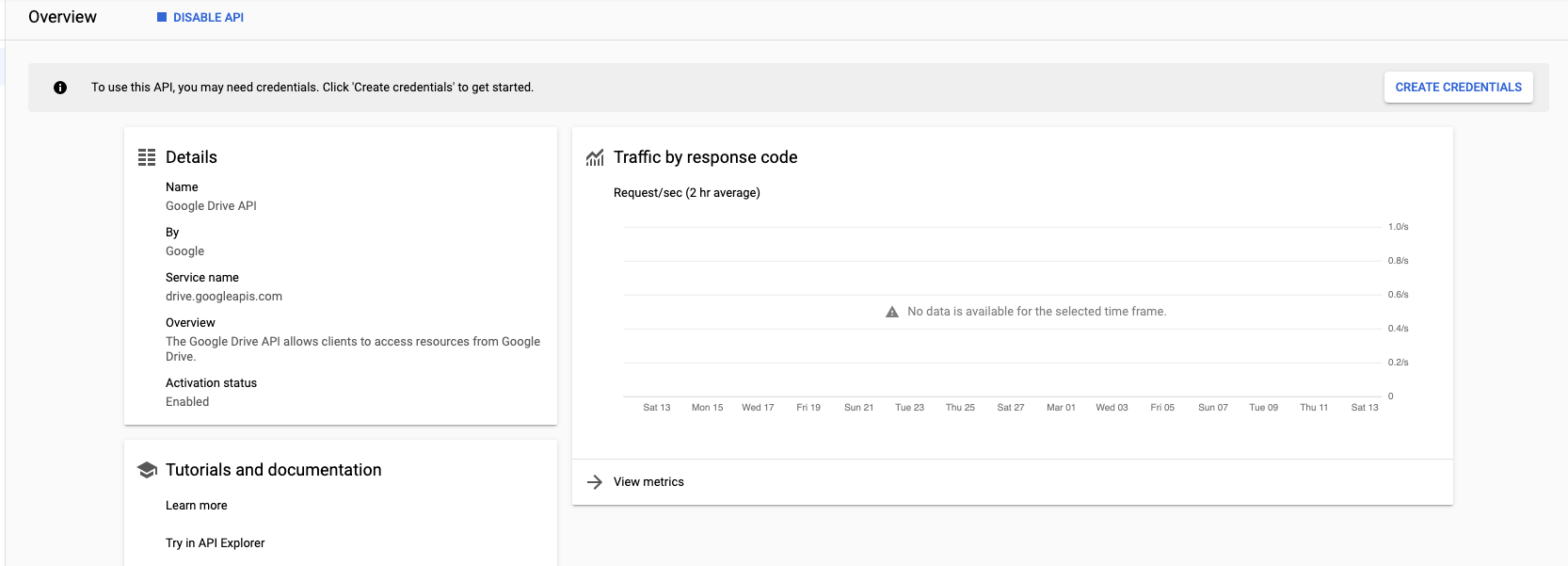Click the Request/sec chart subtitle
1568x566 pixels.
687,193
